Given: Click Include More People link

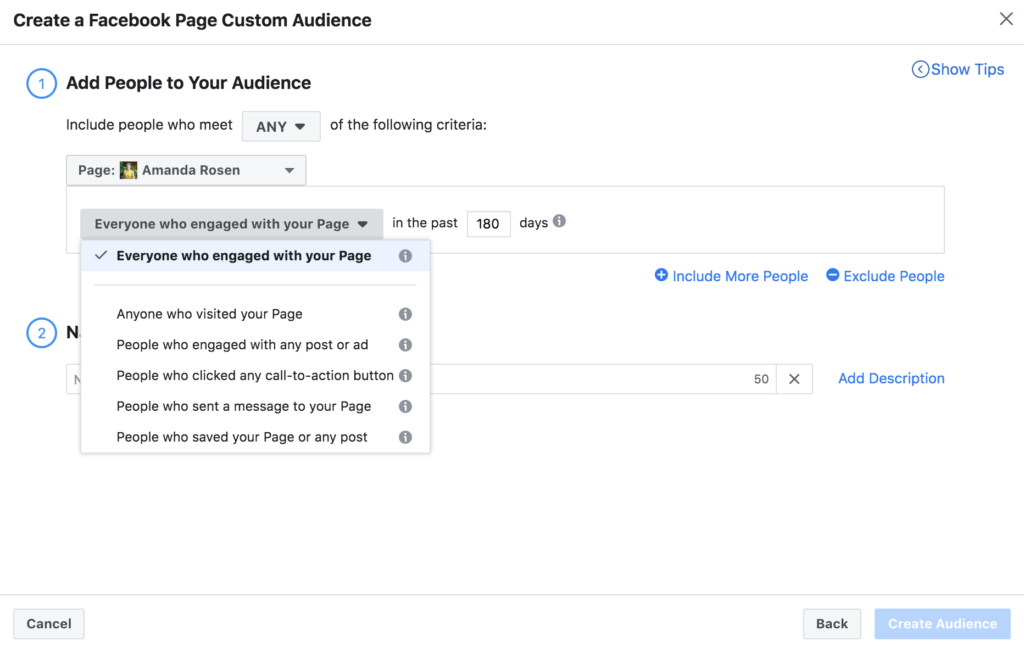Looking at the screenshot, I should (x=731, y=276).
